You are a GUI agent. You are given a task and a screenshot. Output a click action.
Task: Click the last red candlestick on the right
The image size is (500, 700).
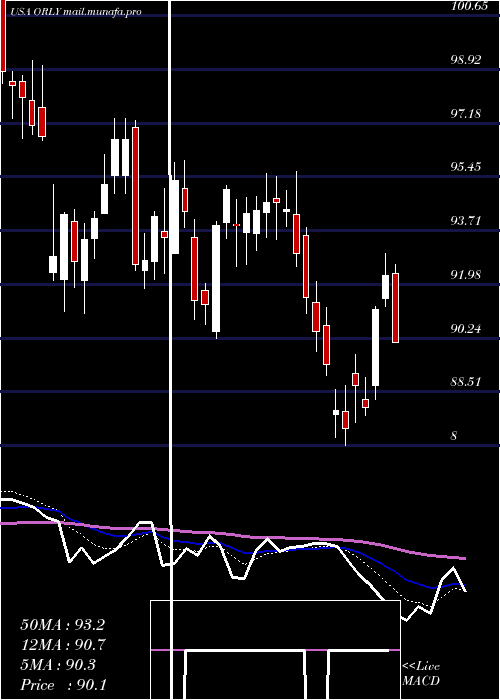395,308
